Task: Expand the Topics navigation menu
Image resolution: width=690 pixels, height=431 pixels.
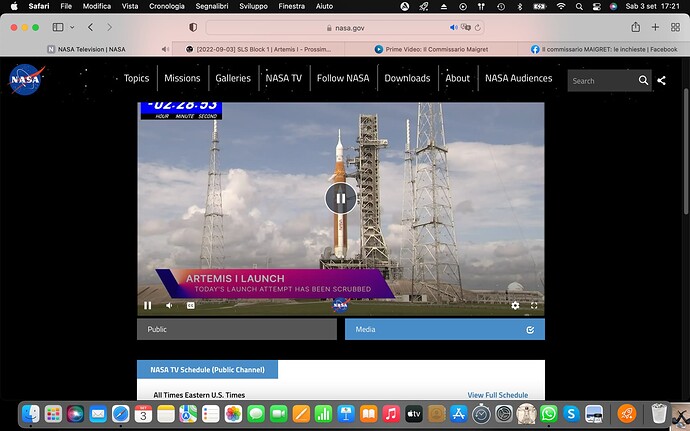Action: click(x=136, y=78)
